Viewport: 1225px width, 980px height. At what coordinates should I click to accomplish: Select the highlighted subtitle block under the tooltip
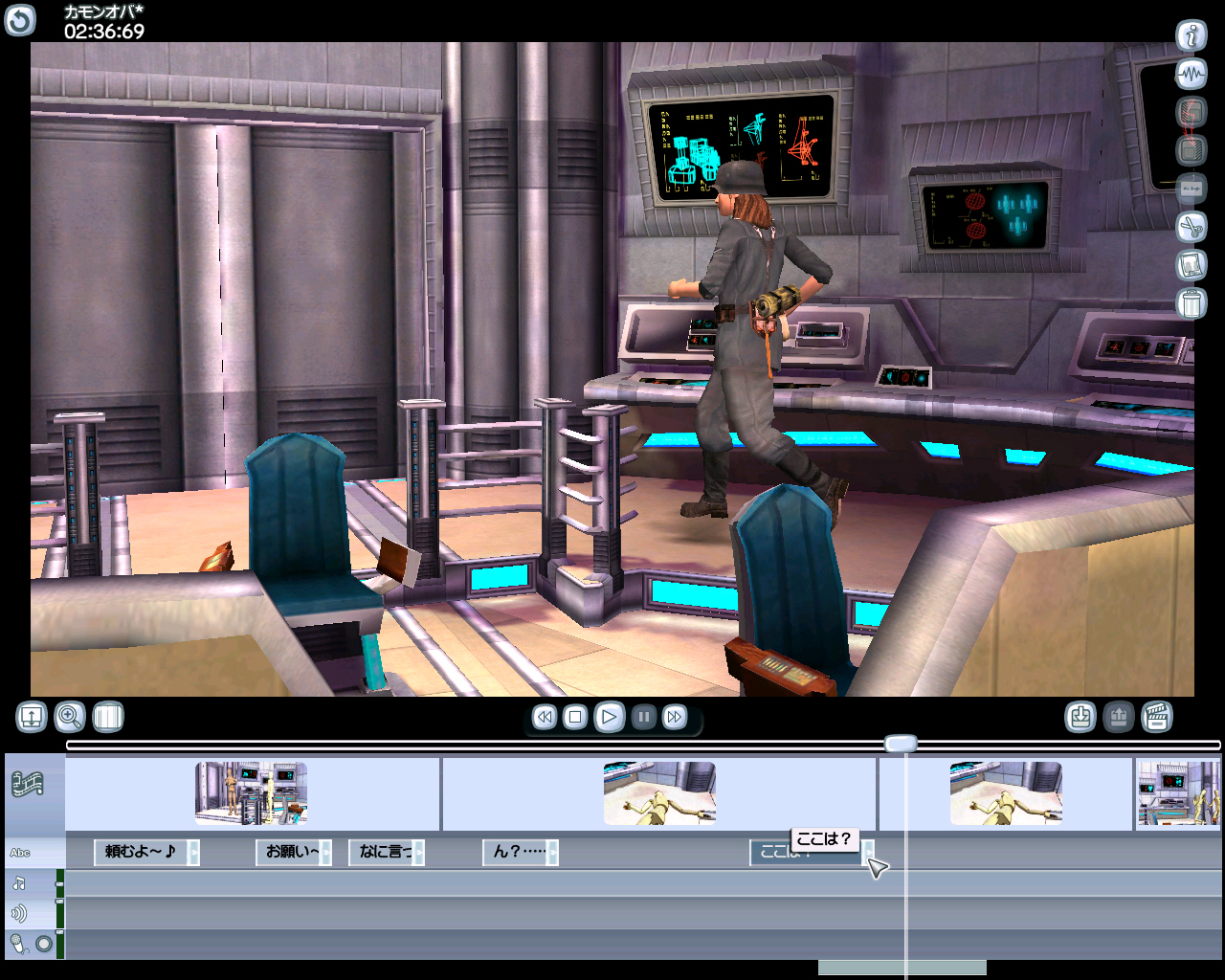tap(812, 853)
